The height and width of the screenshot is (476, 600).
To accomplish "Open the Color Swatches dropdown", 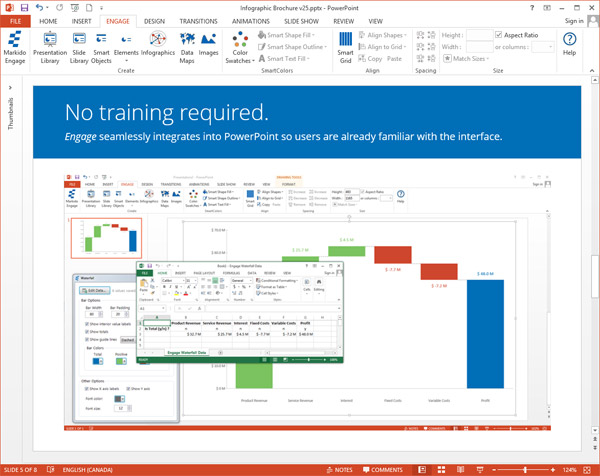I will [x=240, y=48].
